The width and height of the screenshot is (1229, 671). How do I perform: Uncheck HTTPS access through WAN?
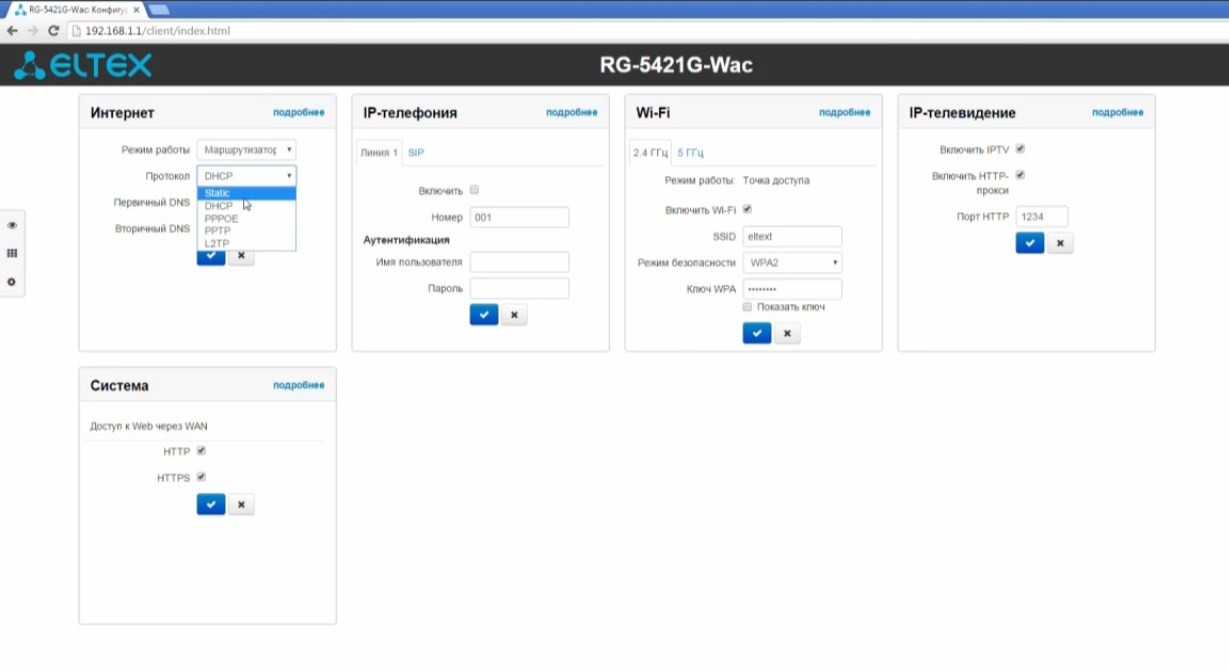tap(201, 477)
